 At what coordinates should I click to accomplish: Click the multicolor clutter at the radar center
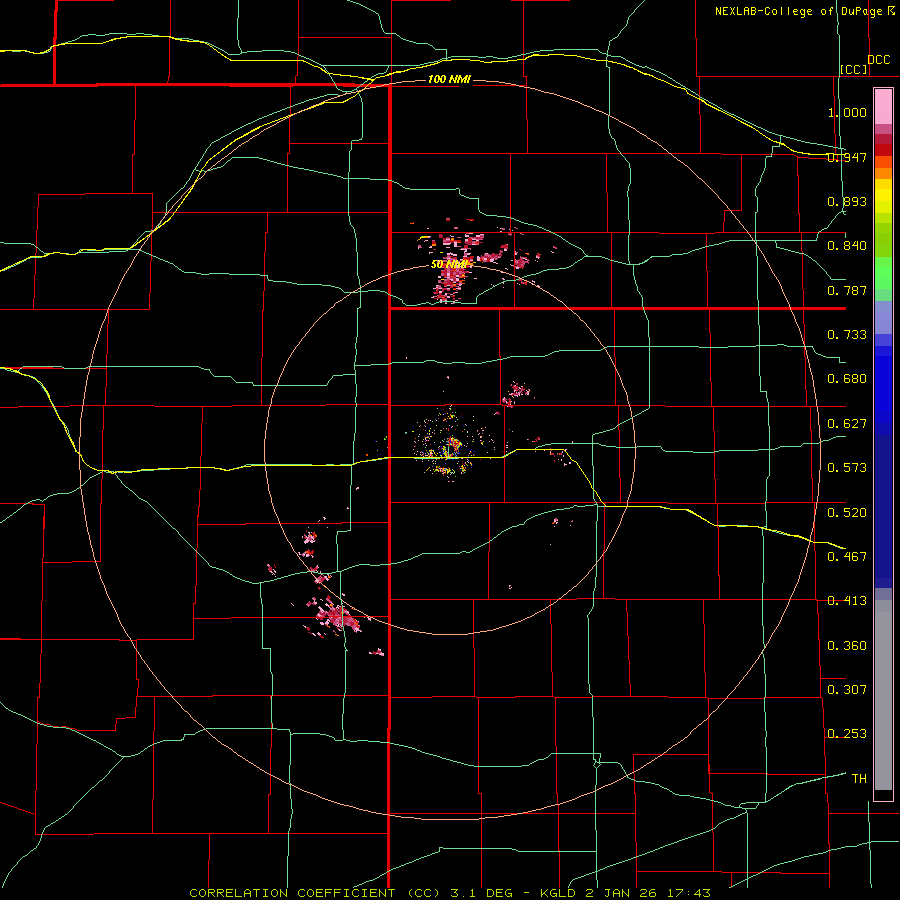(x=451, y=447)
